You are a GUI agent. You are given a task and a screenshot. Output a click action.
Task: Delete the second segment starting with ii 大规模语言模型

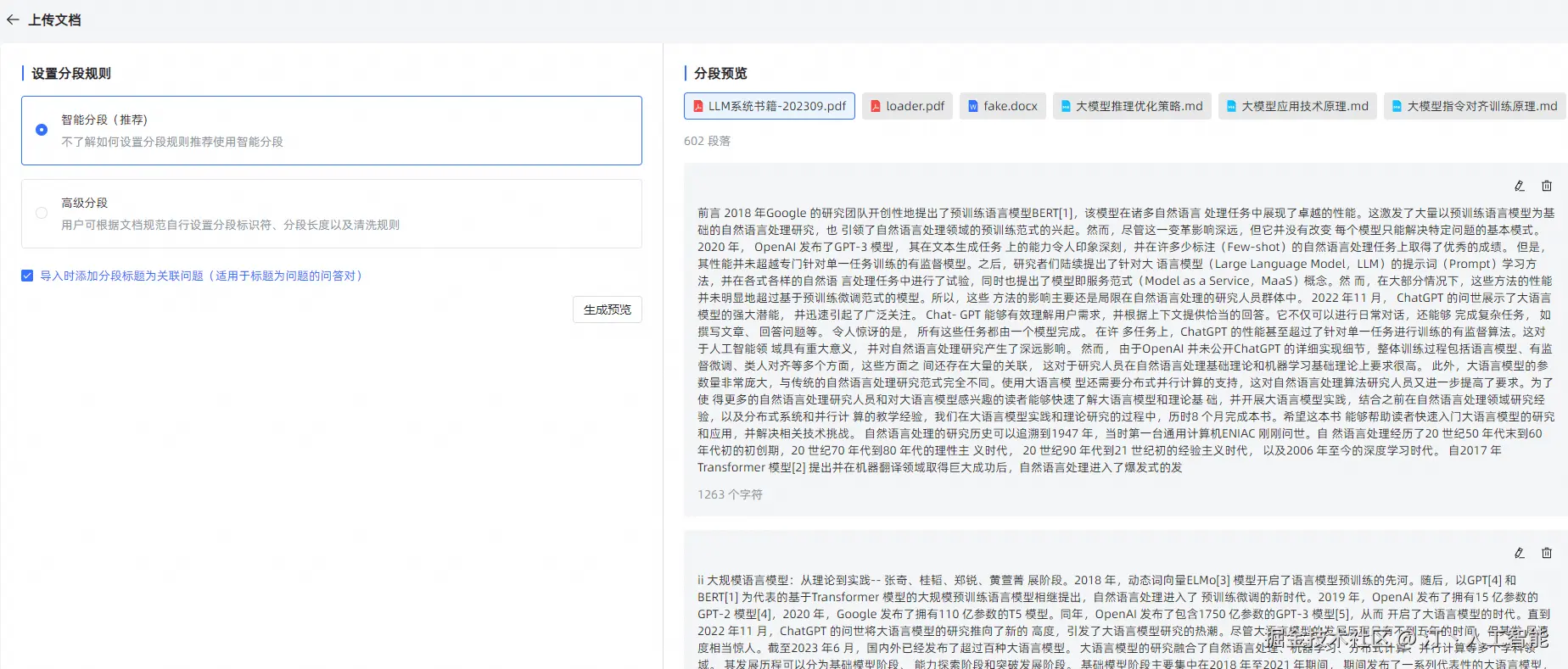[1547, 553]
